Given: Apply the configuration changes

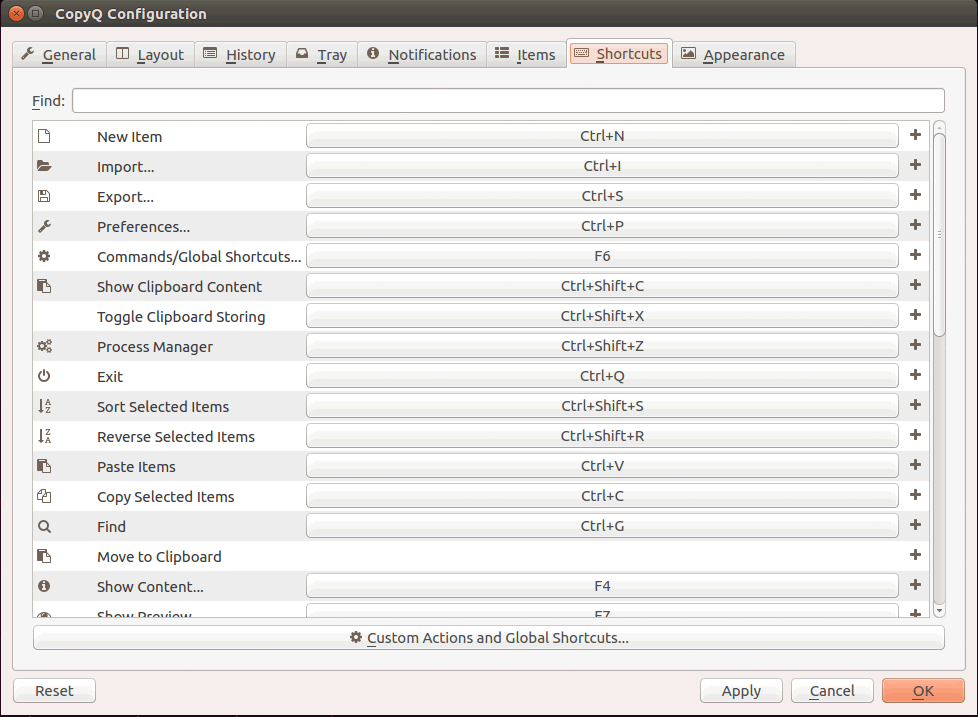Looking at the screenshot, I should click(x=741, y=691).
